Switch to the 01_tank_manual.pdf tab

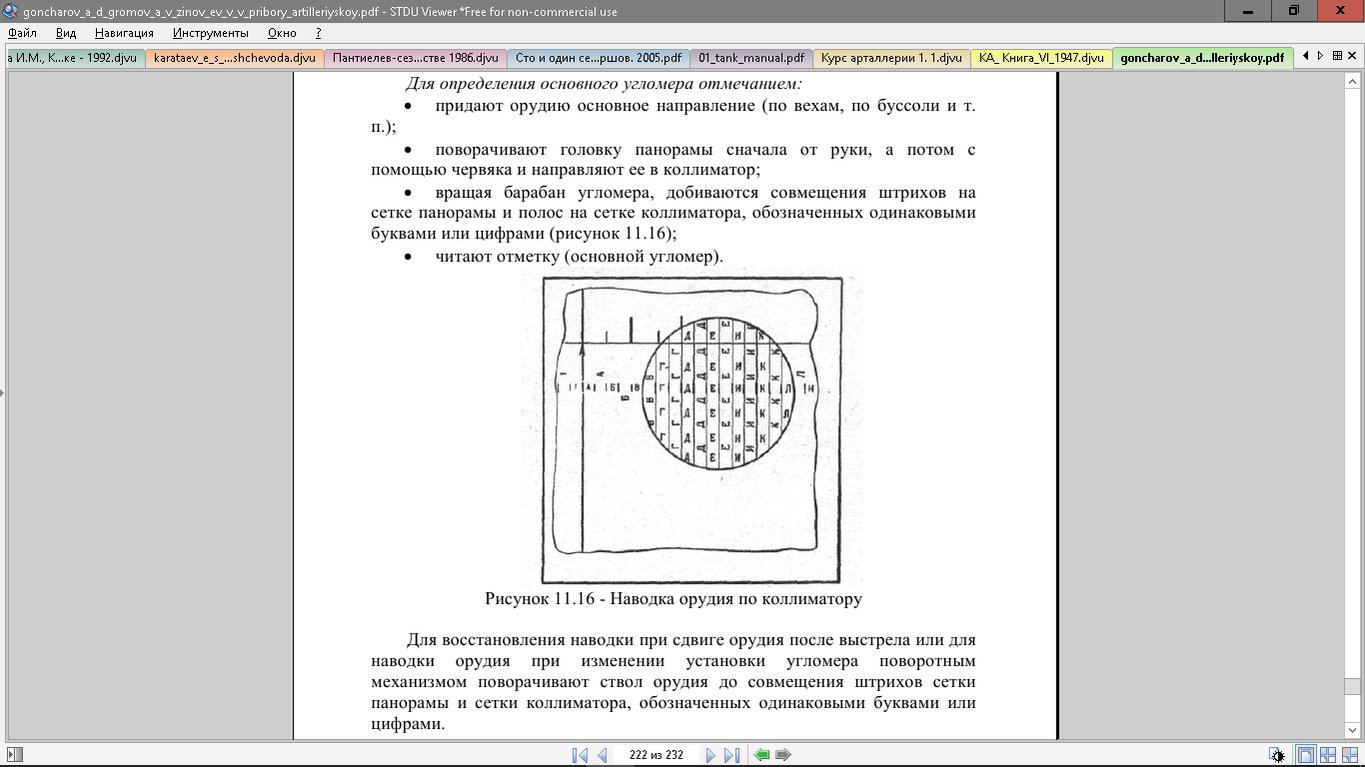click(751, 58)
